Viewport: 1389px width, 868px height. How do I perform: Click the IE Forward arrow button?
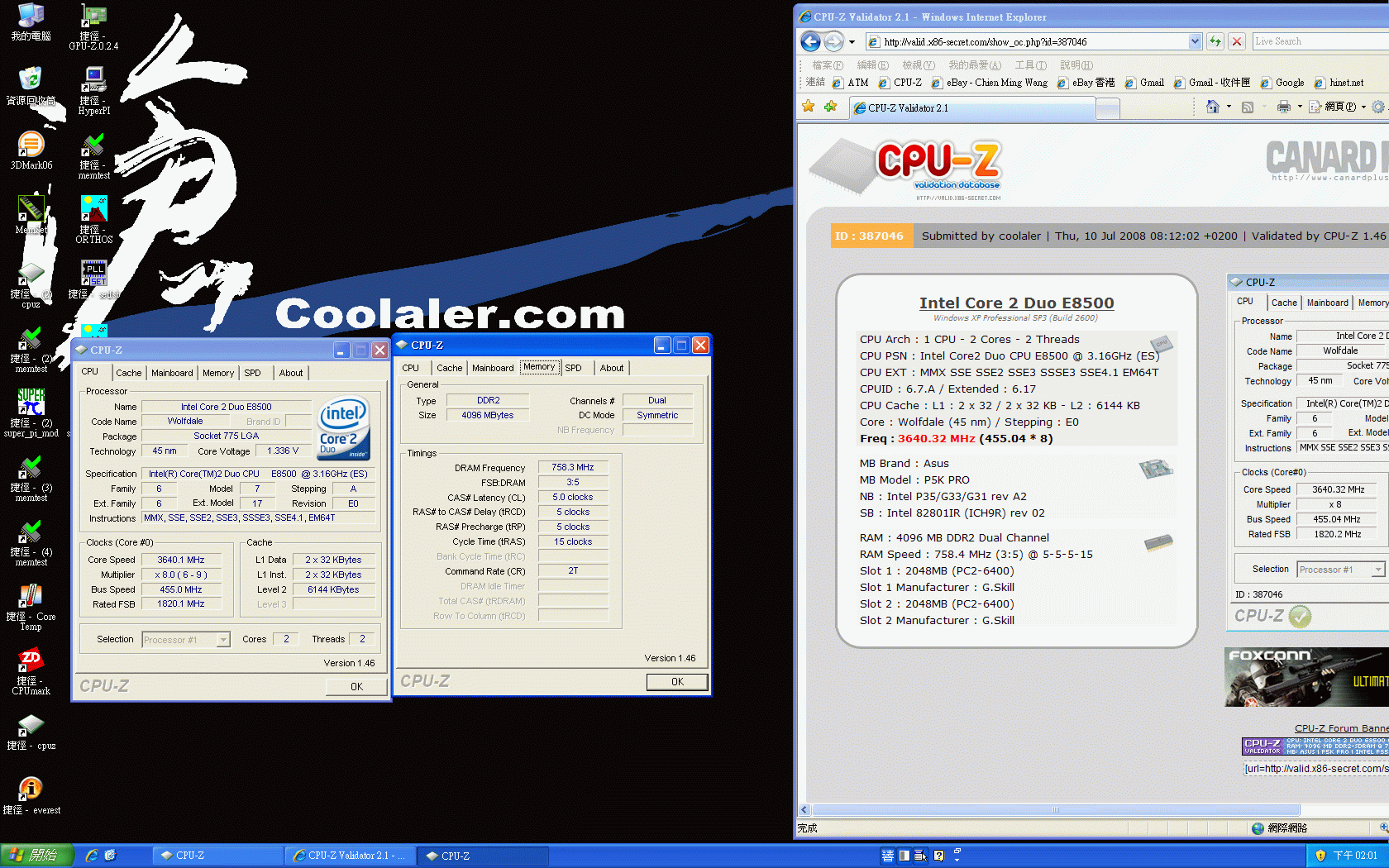tap(833, 41)
